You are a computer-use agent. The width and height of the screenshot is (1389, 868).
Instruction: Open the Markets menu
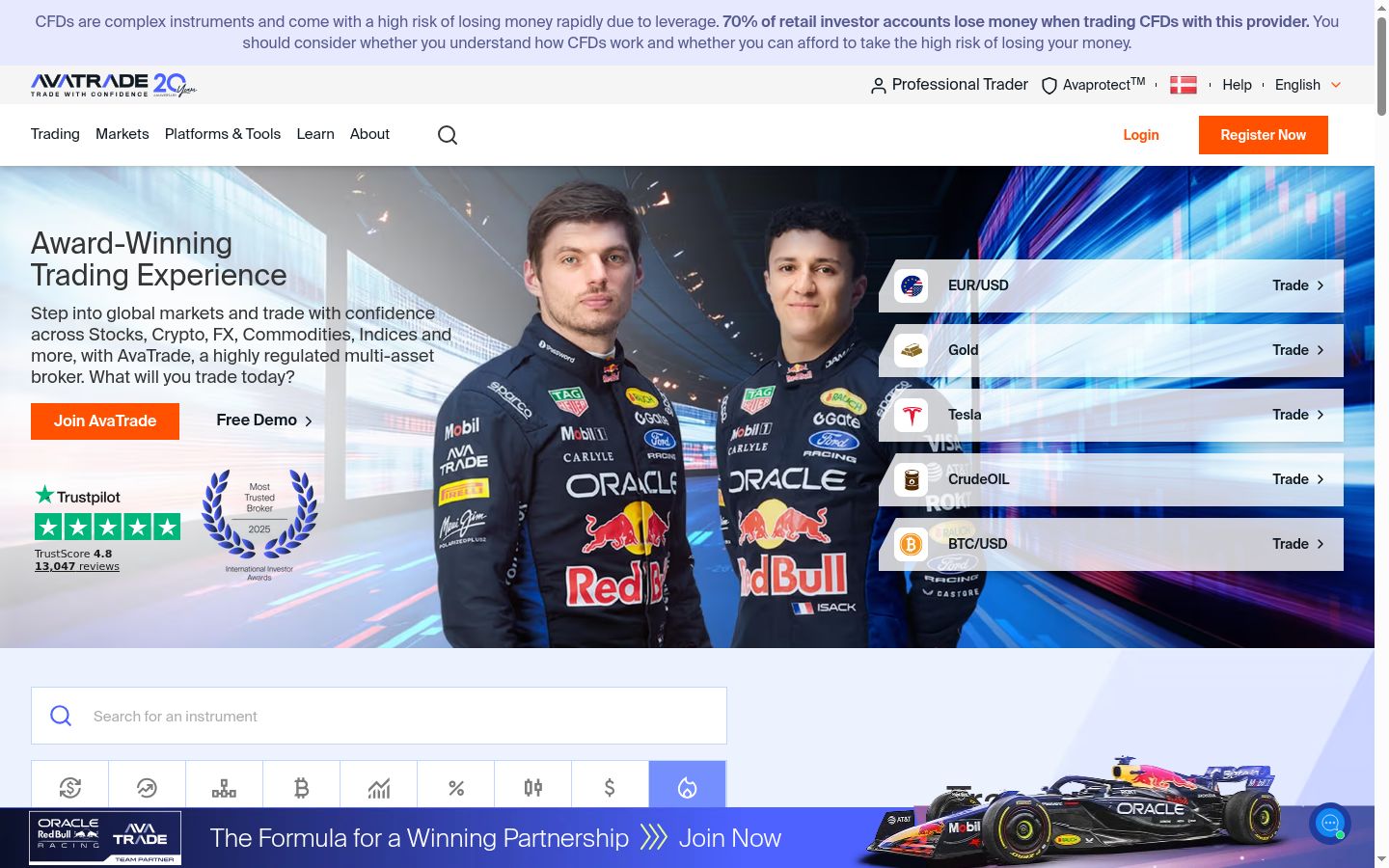click(123, 134)
